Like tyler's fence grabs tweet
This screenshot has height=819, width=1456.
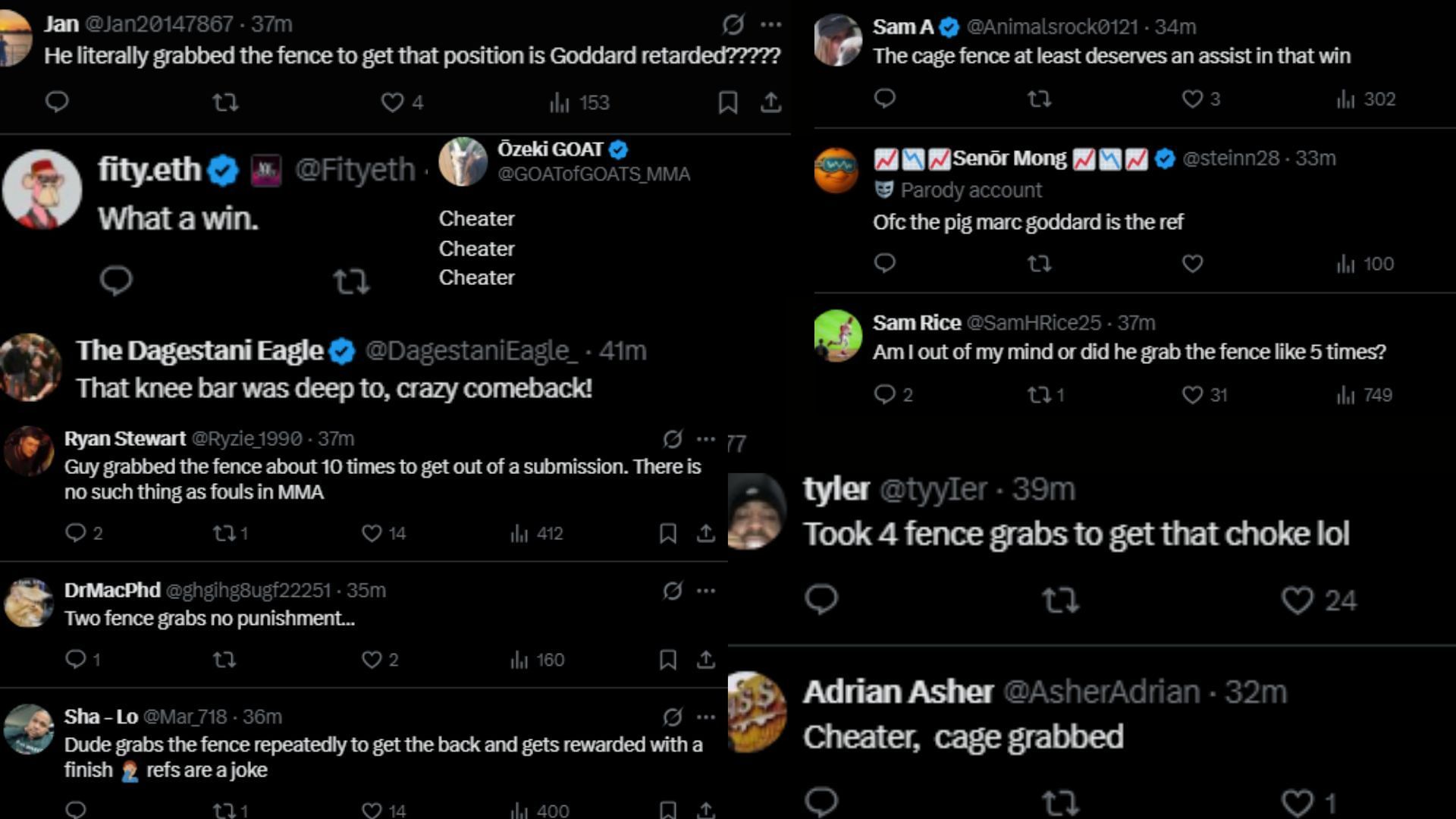[x=1298, y=600]
